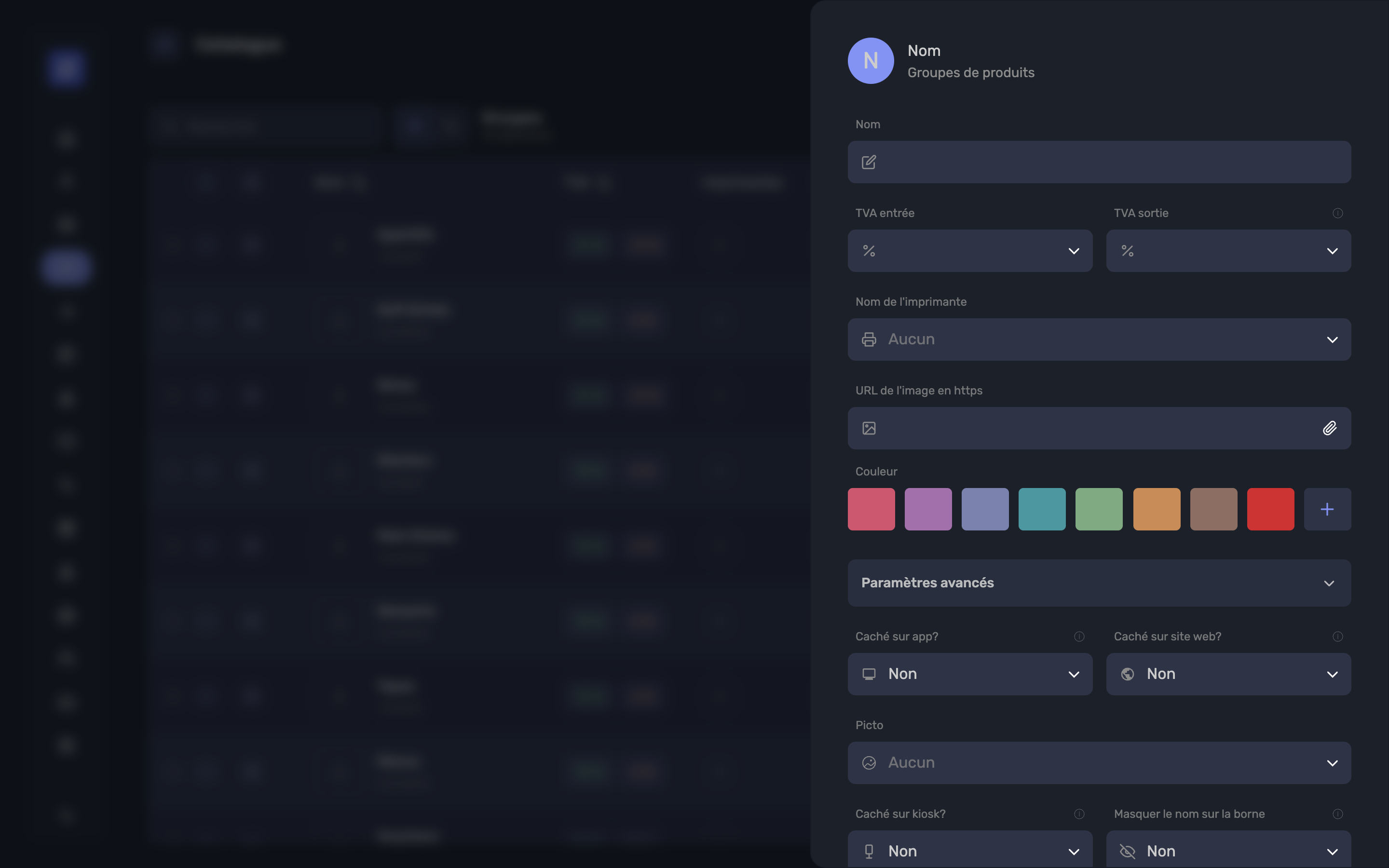Click the info icon beside TVA sortie
The image size is (1389, 868).
point(1337,213)
